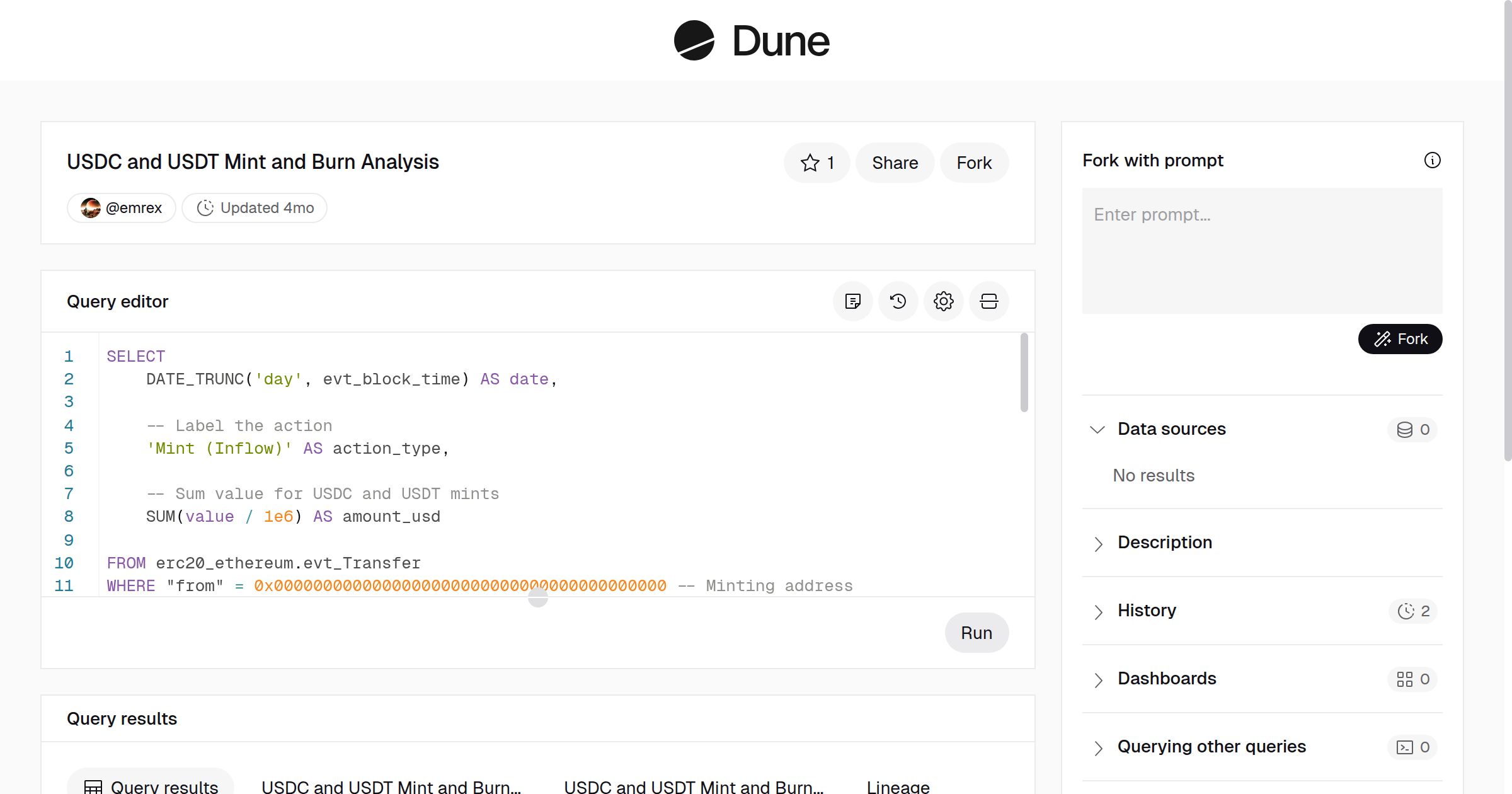
Task: Click the info icon next to Fork with prompt
Action: [1433, 161]
